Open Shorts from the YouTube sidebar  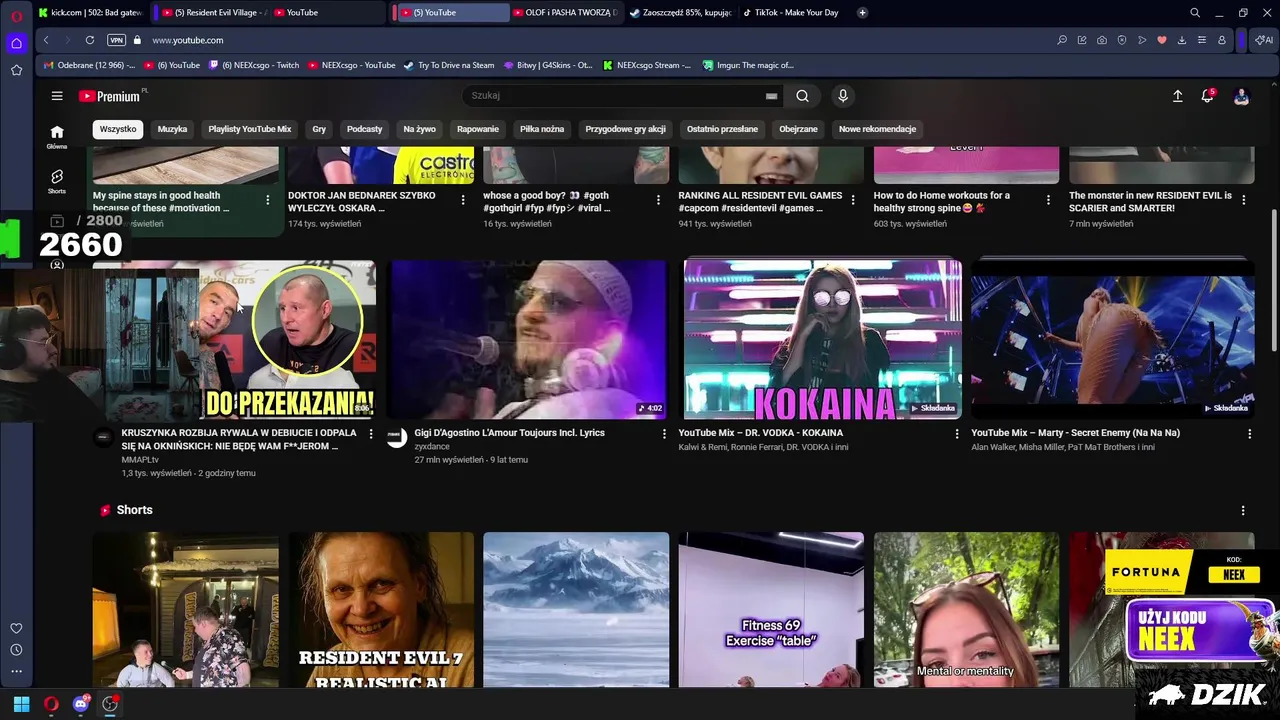[x=57, y=182]
